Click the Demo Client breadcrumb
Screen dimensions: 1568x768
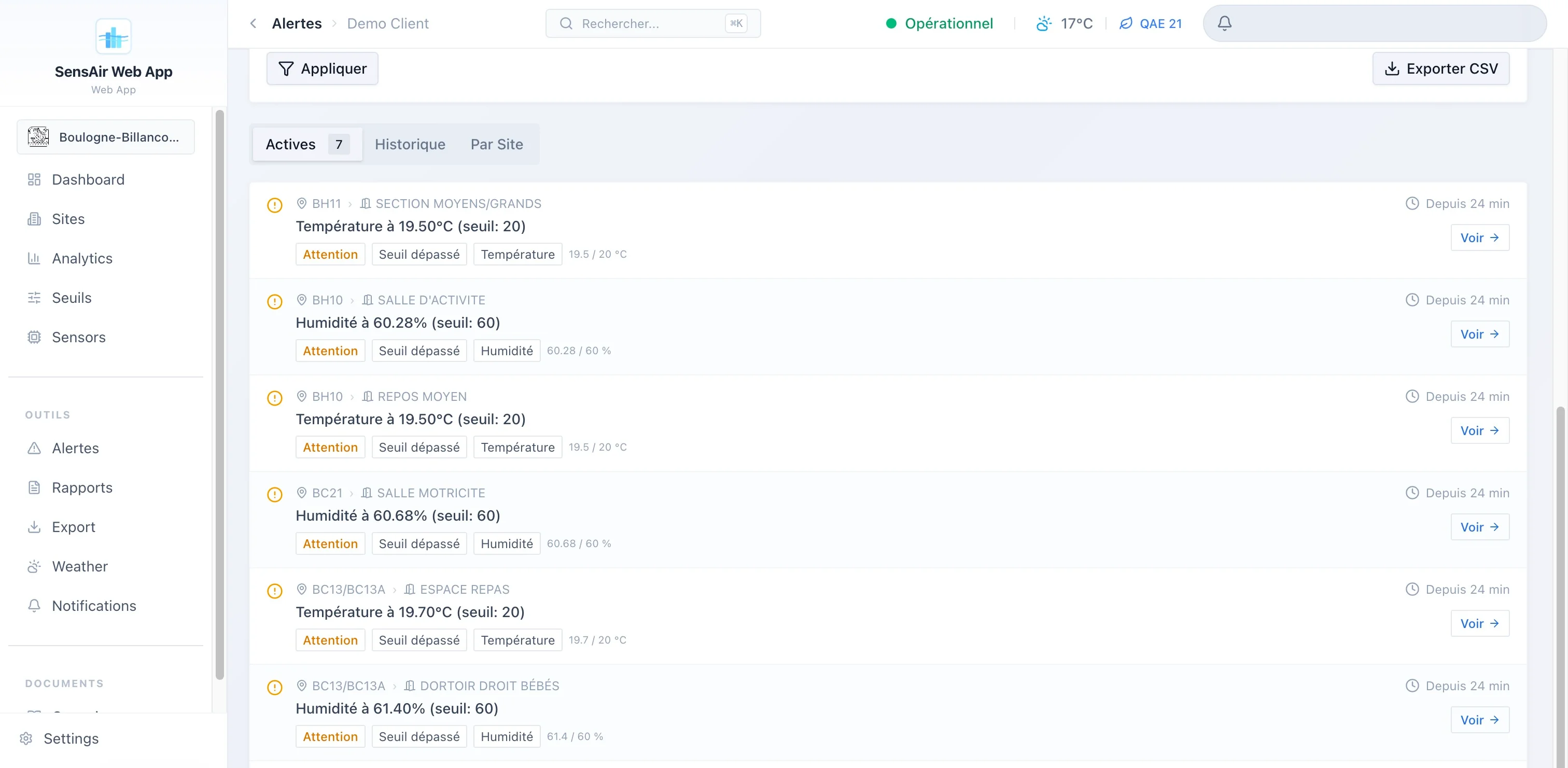tap(388, 23)
